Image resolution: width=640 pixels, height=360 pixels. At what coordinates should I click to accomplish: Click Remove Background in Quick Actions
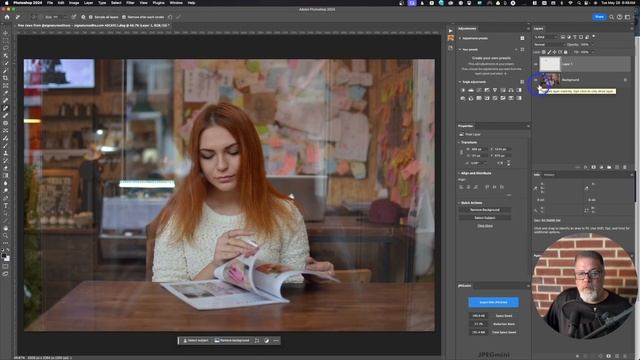(x=484, y=210)
